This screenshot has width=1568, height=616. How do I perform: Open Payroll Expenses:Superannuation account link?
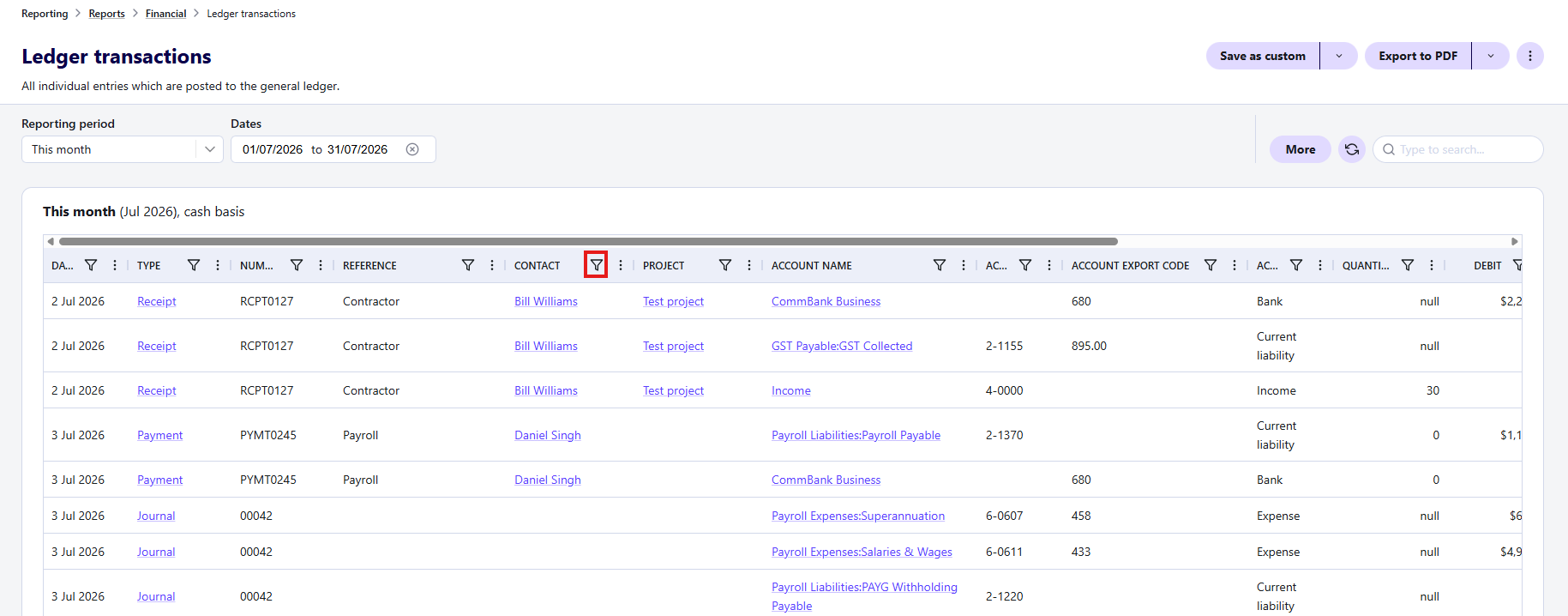tap(858, 516)
